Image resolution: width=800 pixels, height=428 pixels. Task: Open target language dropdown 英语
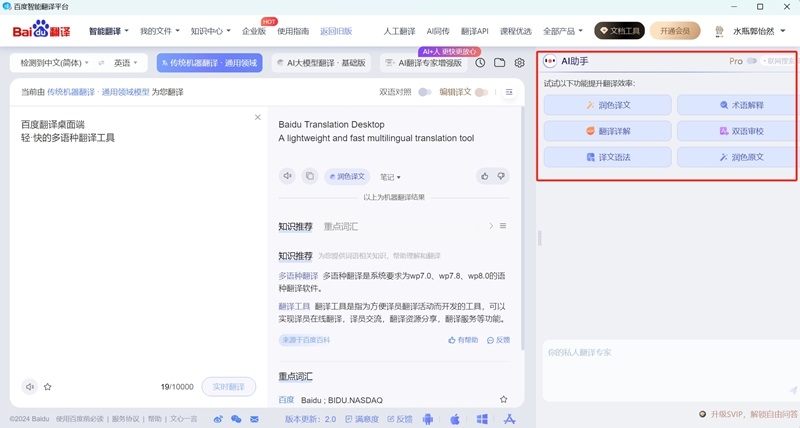click(126, 63)
